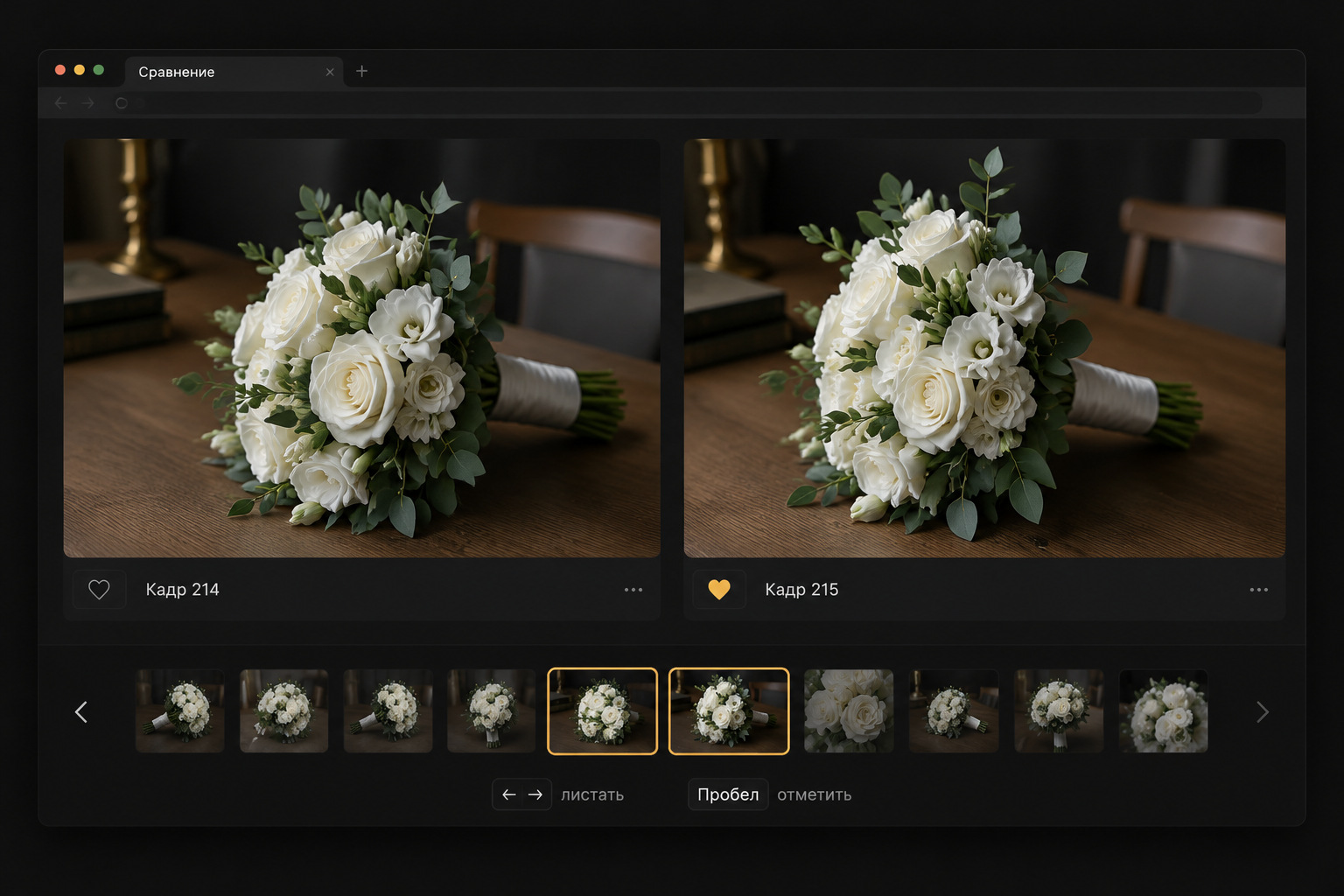This screenshot has height=896, width=1344.
Task: Open the Кадр 215 large preview image
Action: (x=984, y=348)
